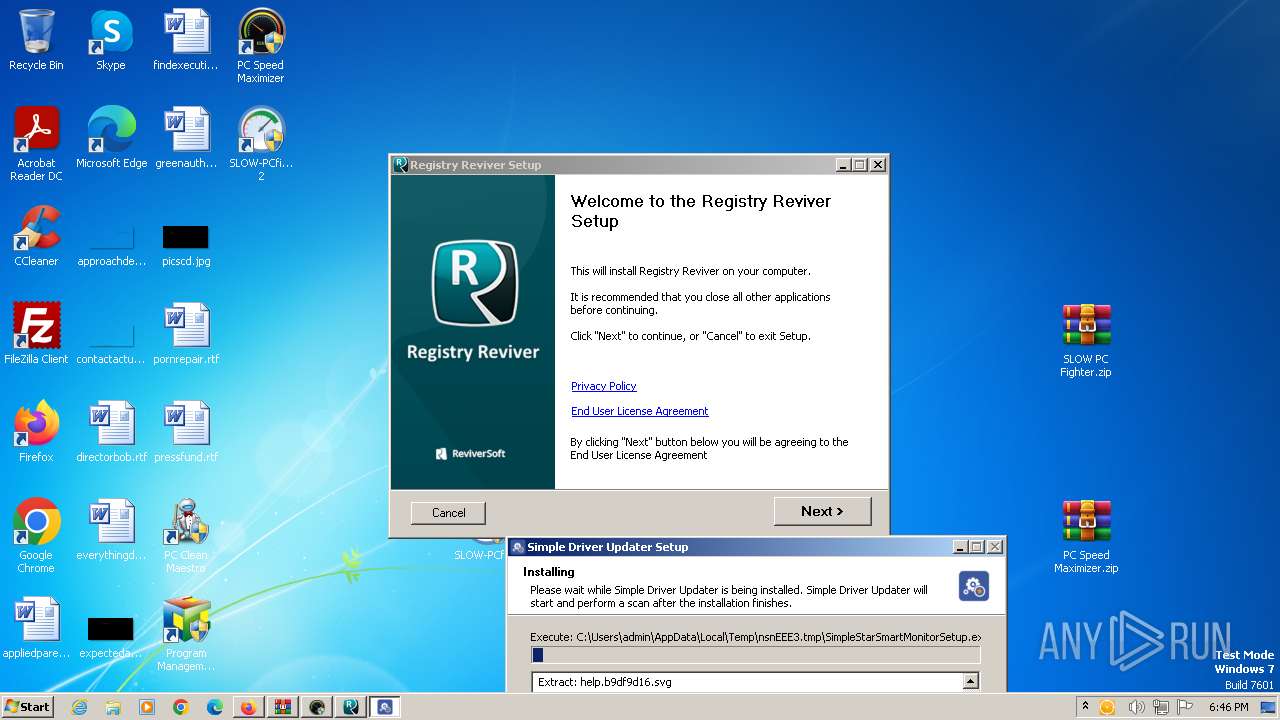Open Skype desktop shortcut
1280x720 pixels.
coord(110,41)
